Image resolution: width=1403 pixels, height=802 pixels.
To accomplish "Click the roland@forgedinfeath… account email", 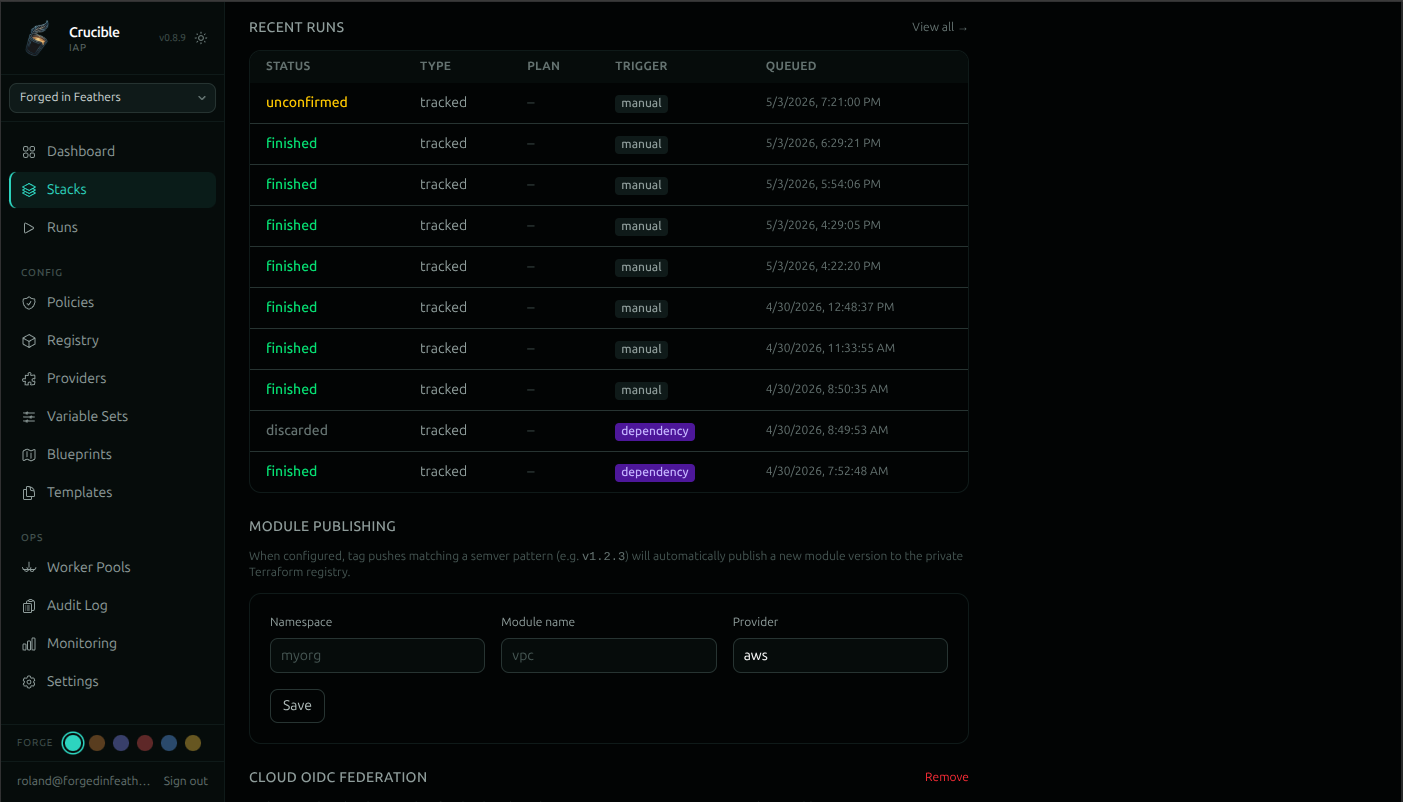I will [84, 781].
